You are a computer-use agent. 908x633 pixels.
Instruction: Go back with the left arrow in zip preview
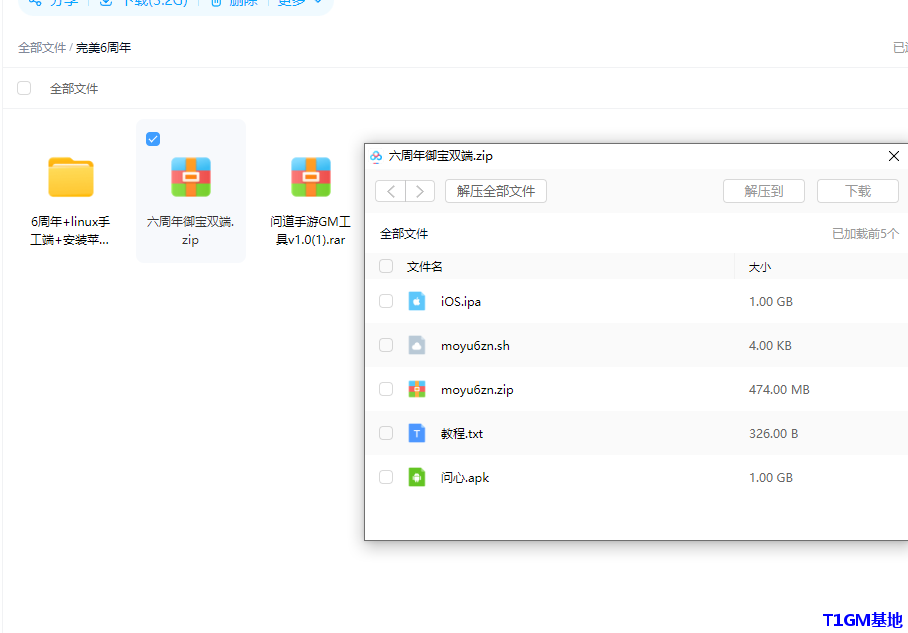[391, 191]
